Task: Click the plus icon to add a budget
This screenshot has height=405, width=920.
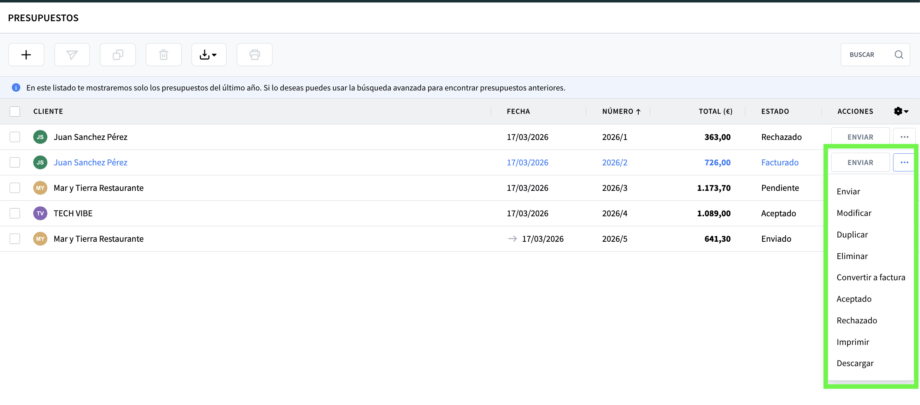Action: pyautogui.click(x=26, y=55)
